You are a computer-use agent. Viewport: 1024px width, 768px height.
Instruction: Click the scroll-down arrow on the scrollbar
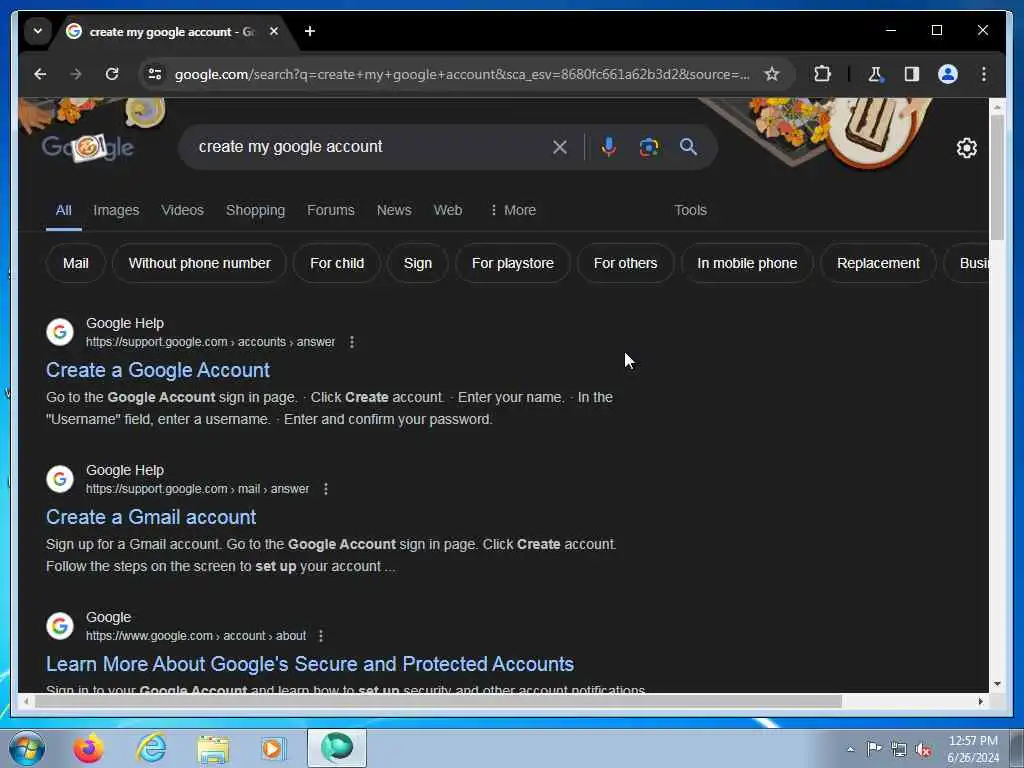tap(997, 684)
